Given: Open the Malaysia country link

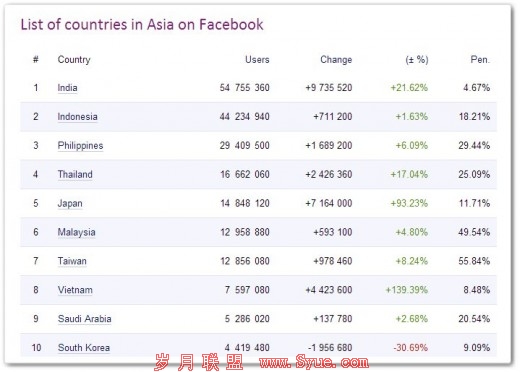Looking at the screenshot, I should pos(76,232).
